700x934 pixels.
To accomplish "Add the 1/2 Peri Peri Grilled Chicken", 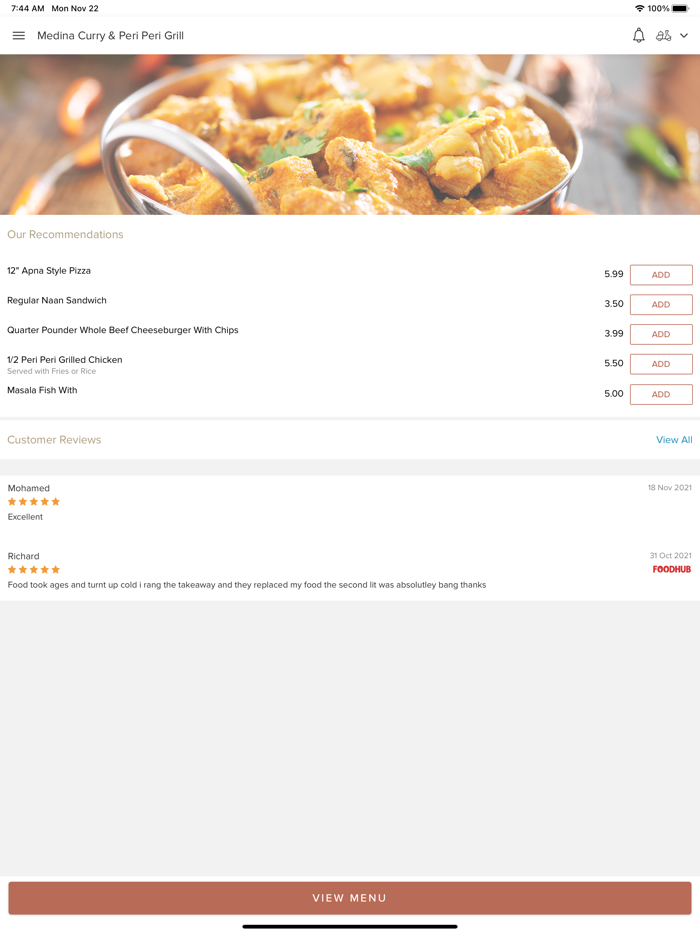I will click(x=660, y=364).
